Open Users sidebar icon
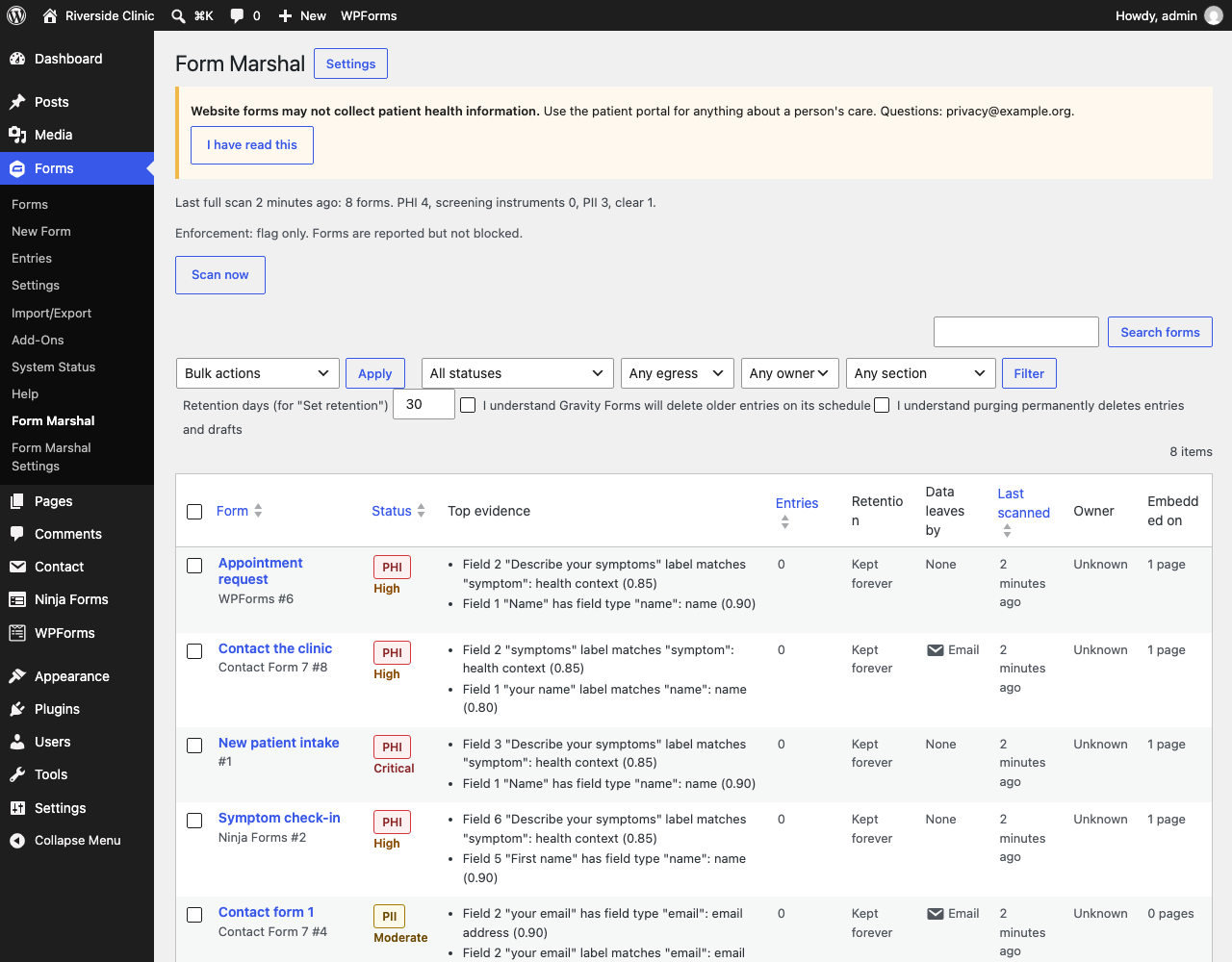Screen dimensions: 1232x962 tap(17, 742)
